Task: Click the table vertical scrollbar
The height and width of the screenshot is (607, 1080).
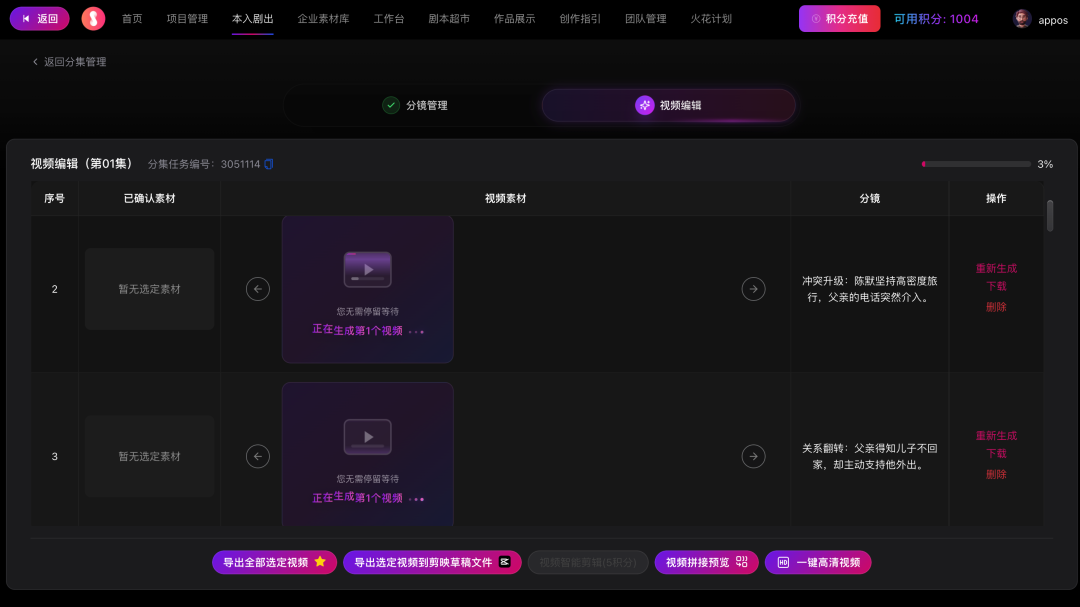Action: point(1050,216)
